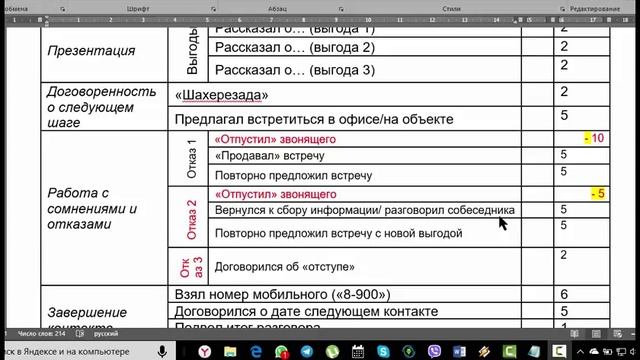Open File Explorer folder icon in taskbar
This screenshot has height=360, width=640.
pyautogui.click(x=230, y=351)
